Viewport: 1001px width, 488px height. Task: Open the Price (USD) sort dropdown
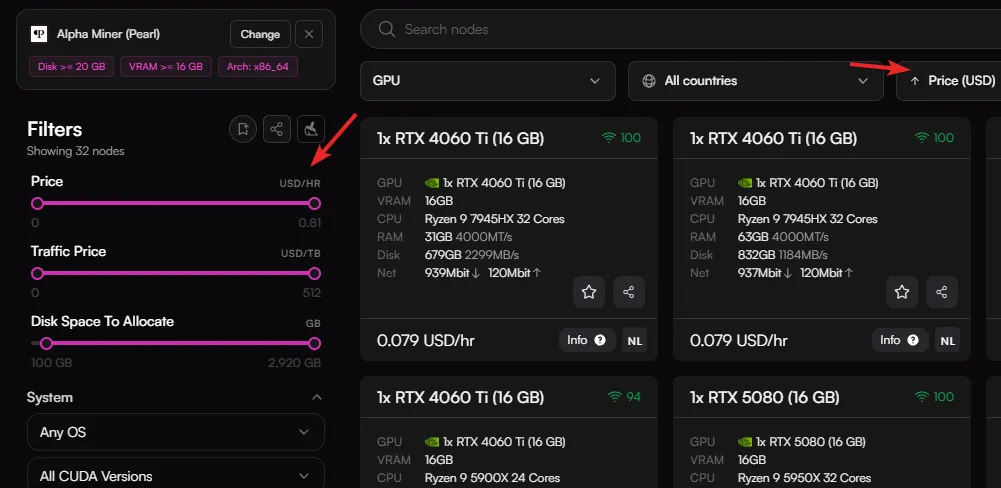pyautogui.click(x=949, y=81)
